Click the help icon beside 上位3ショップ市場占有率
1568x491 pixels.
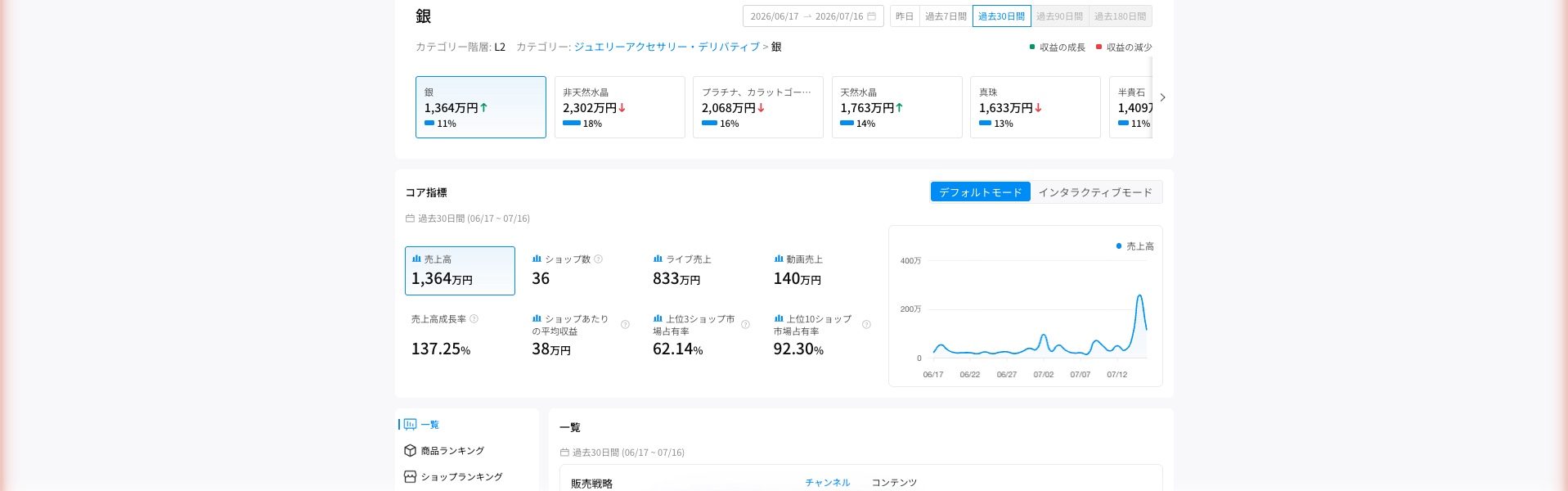tap(745, 325)
